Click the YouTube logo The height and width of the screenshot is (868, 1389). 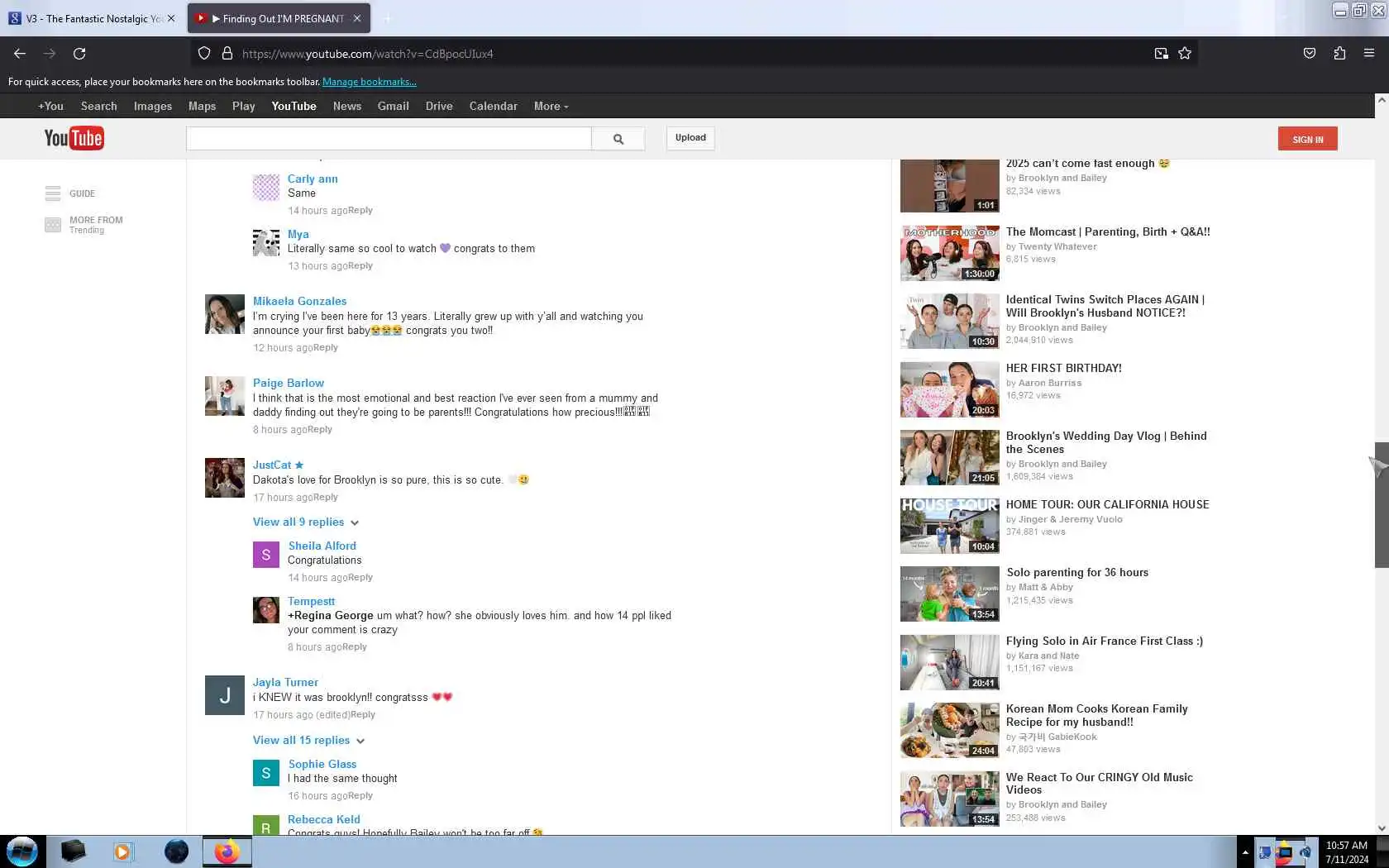click(74, 138)
